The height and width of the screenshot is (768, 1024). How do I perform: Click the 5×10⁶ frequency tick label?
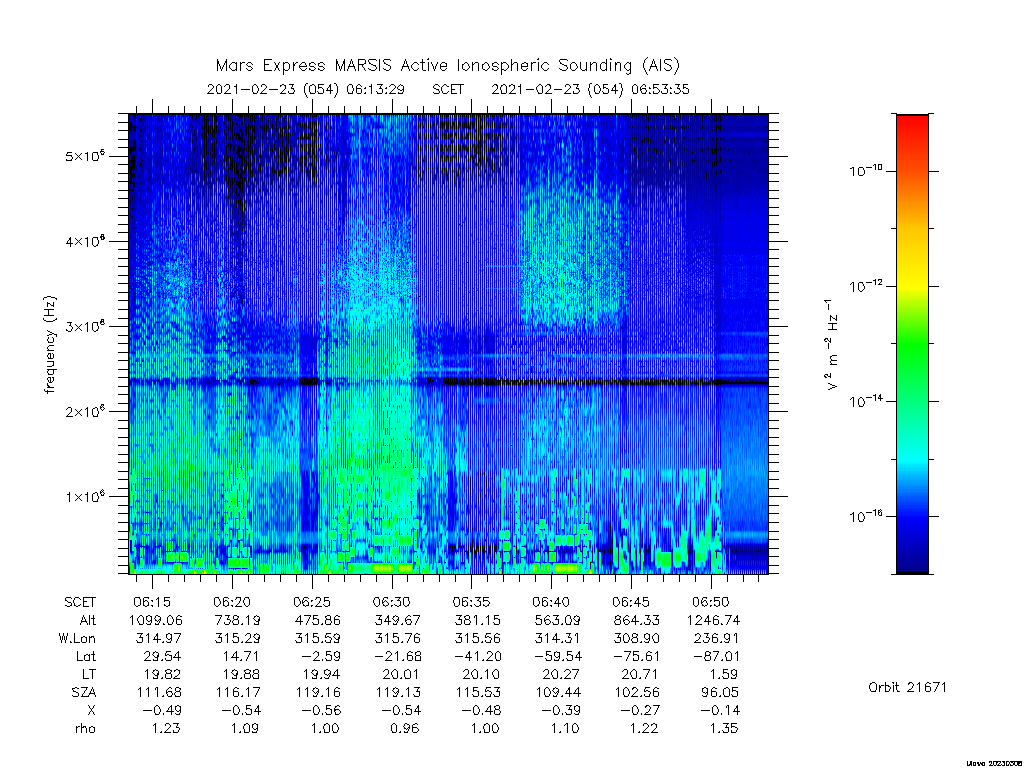click(x=85, y=156)
